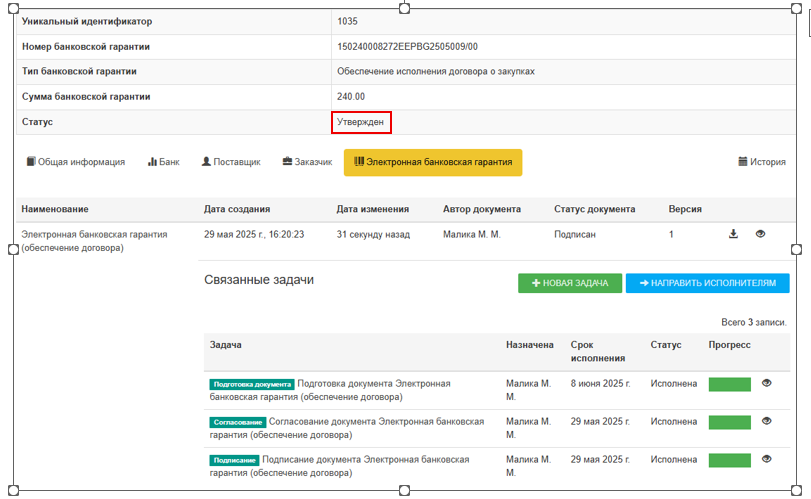This screenshot has width=811, height=499.
Task: Click the bank guarantee number value
Action: click(x=407, y=46)
